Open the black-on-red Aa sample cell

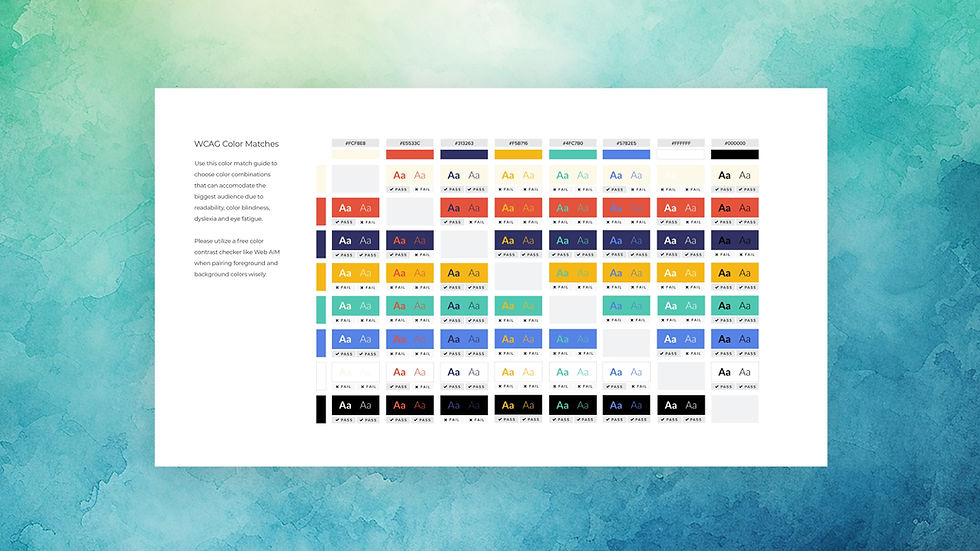click(735, 207)
